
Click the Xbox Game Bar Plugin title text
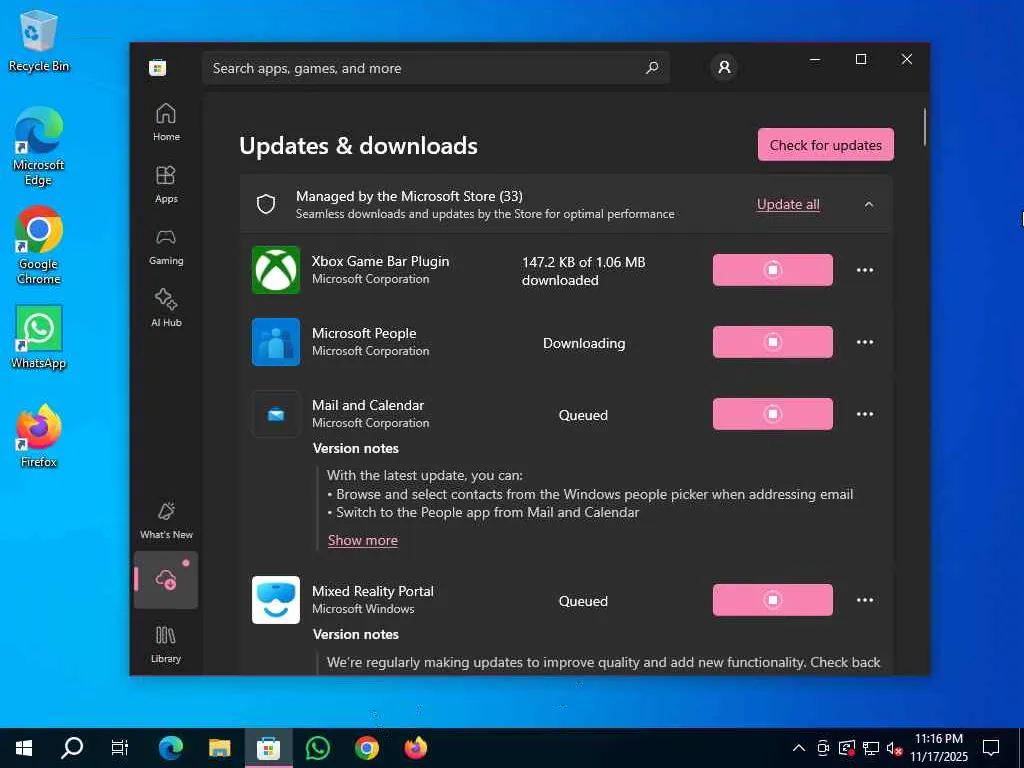coord(380,261)
